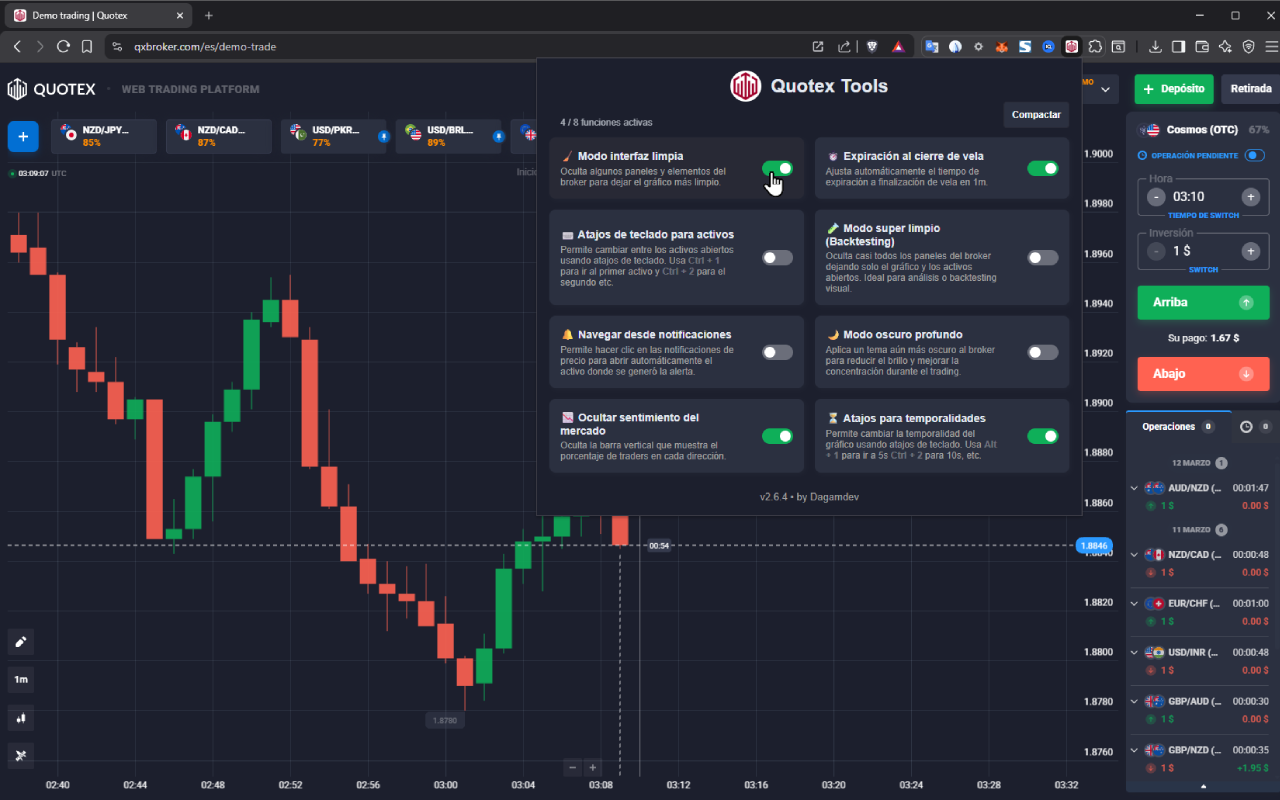Viewport: 1280px width, 800px height.
Task: Bookmark this page icon
Action: pos(87,46)
